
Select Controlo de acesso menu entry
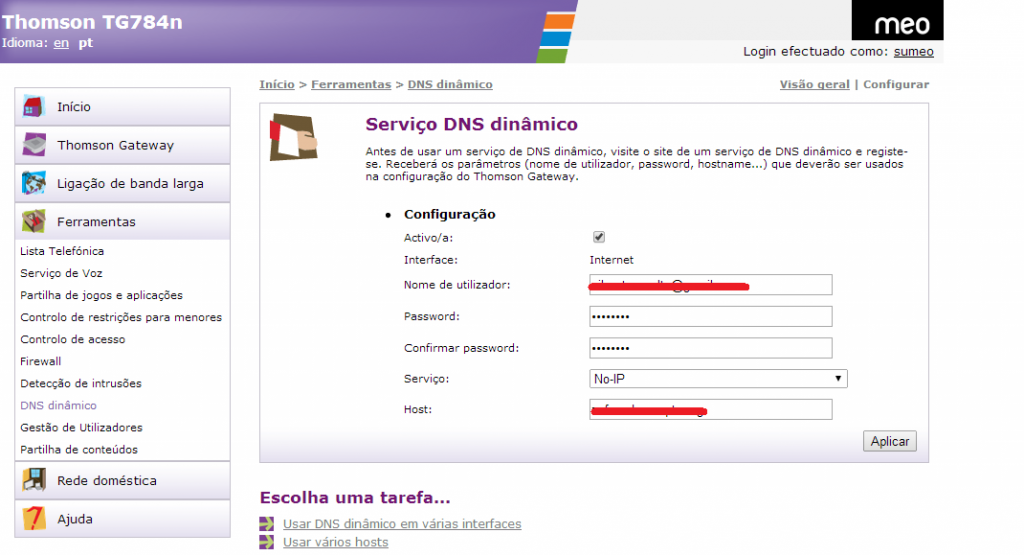73,339
